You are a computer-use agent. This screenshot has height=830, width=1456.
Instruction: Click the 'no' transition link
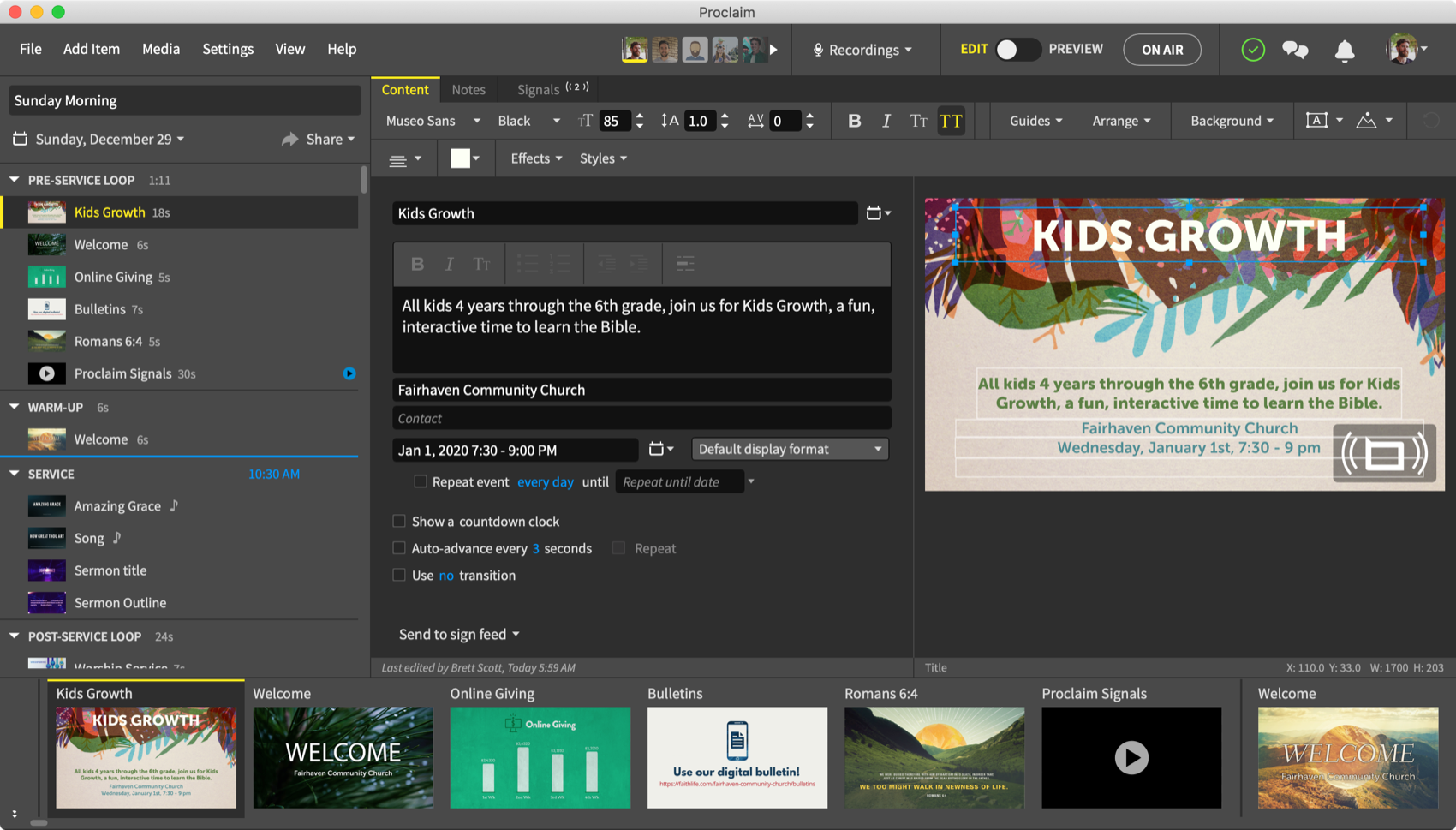446,576
